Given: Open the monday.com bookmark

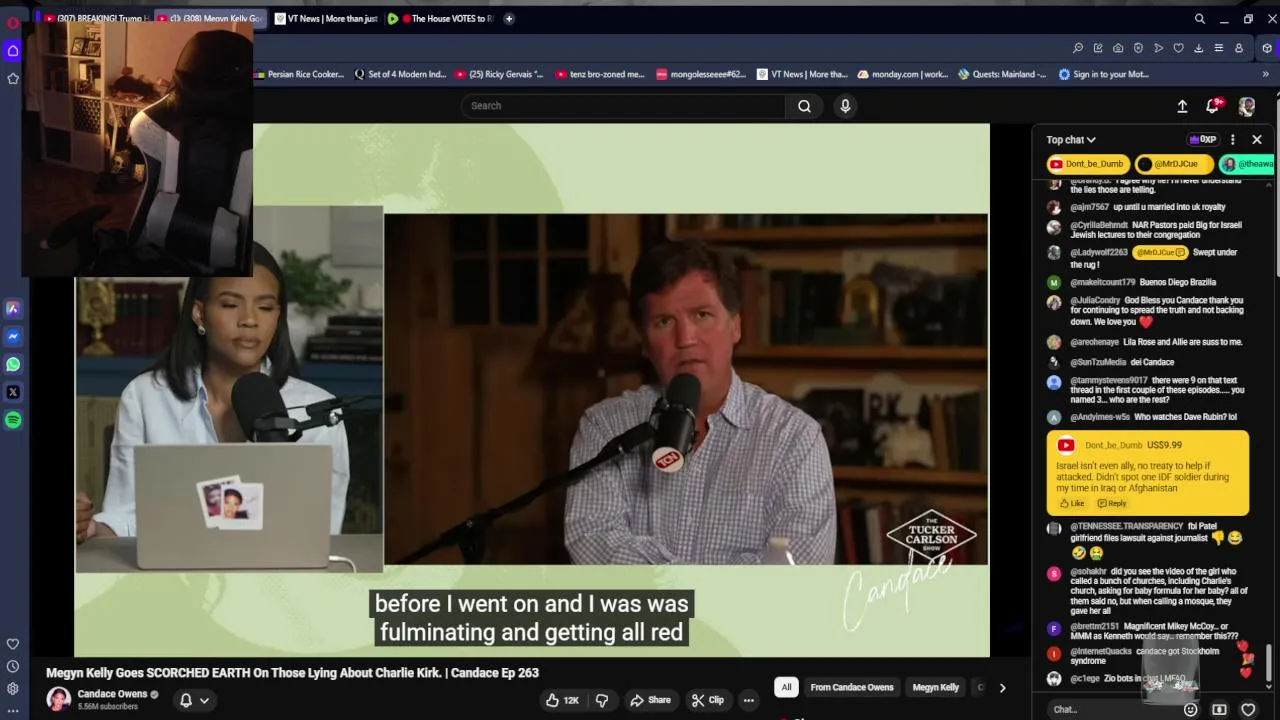Looking at the screenshot, I should 903,74.
